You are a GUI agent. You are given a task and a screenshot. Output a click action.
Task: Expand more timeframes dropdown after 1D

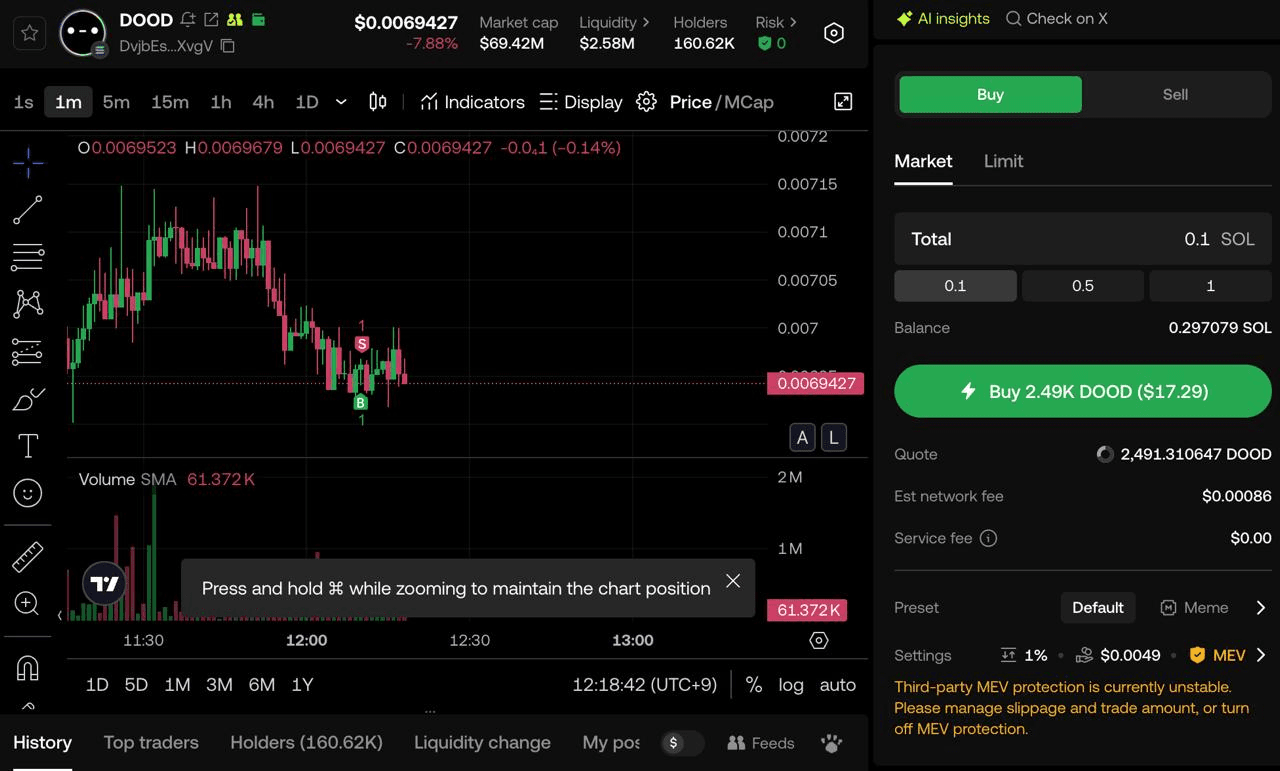[x=341, y=102]
